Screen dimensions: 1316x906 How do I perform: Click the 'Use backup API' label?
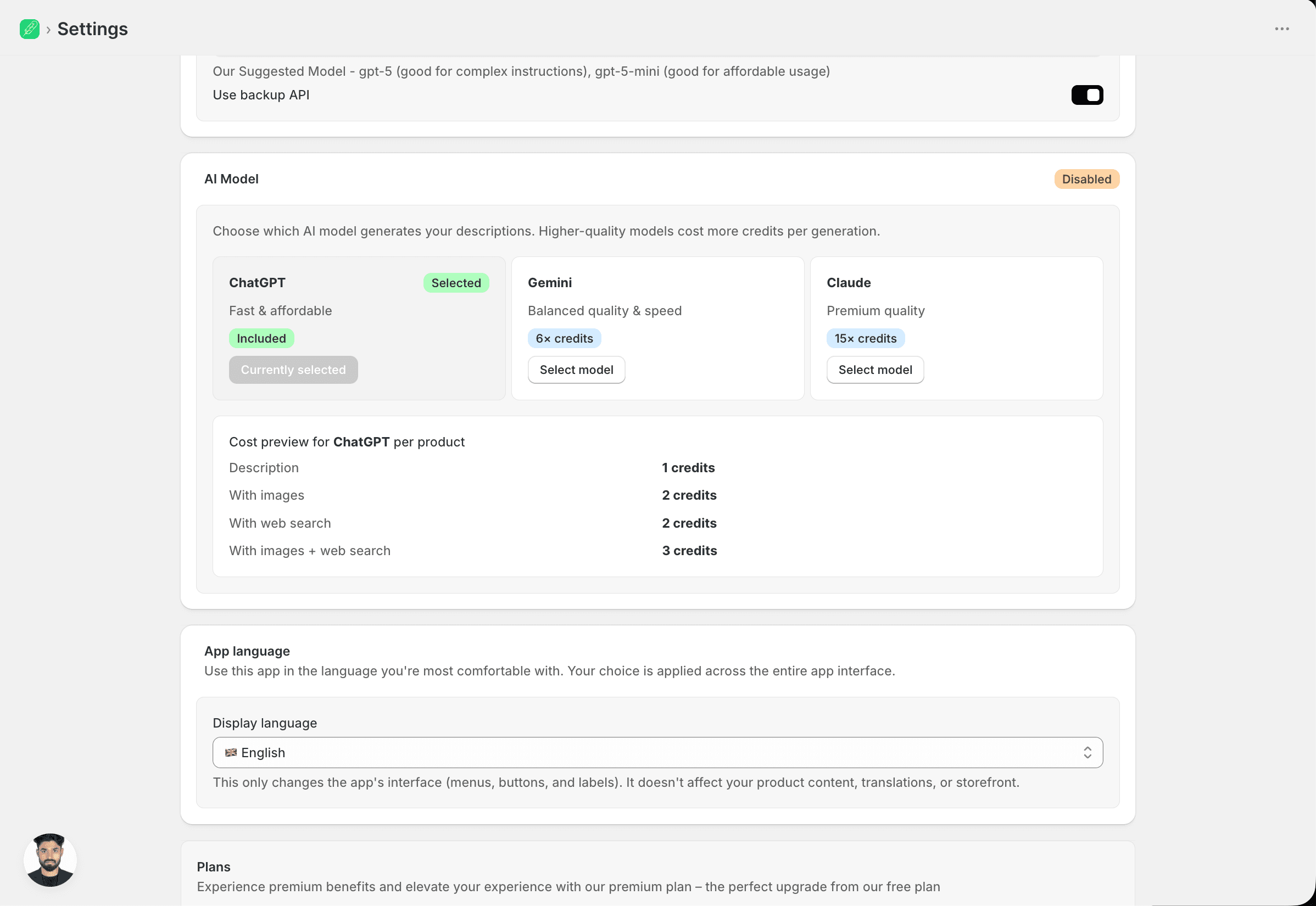pyautogui.click(x=261, y=95)
